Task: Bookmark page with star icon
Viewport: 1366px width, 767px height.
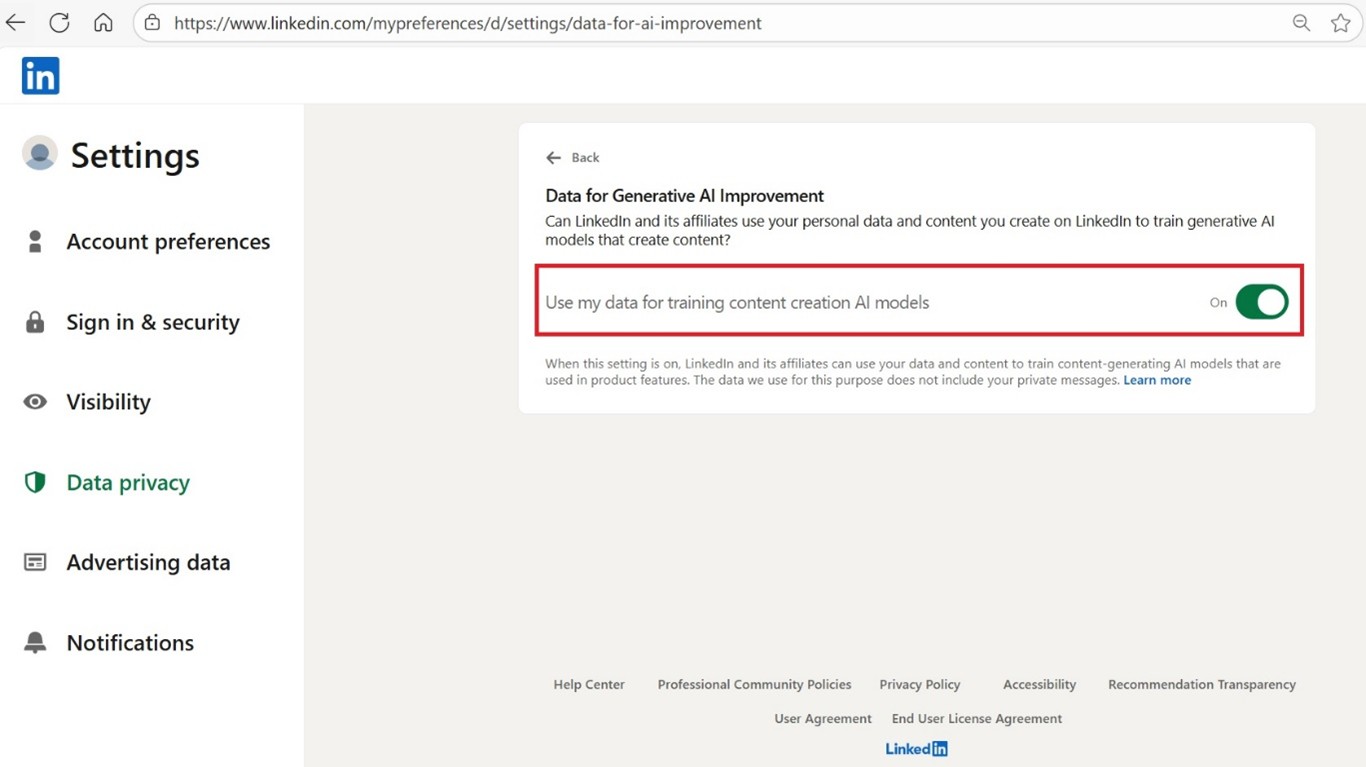Action: click(1340, 23)
